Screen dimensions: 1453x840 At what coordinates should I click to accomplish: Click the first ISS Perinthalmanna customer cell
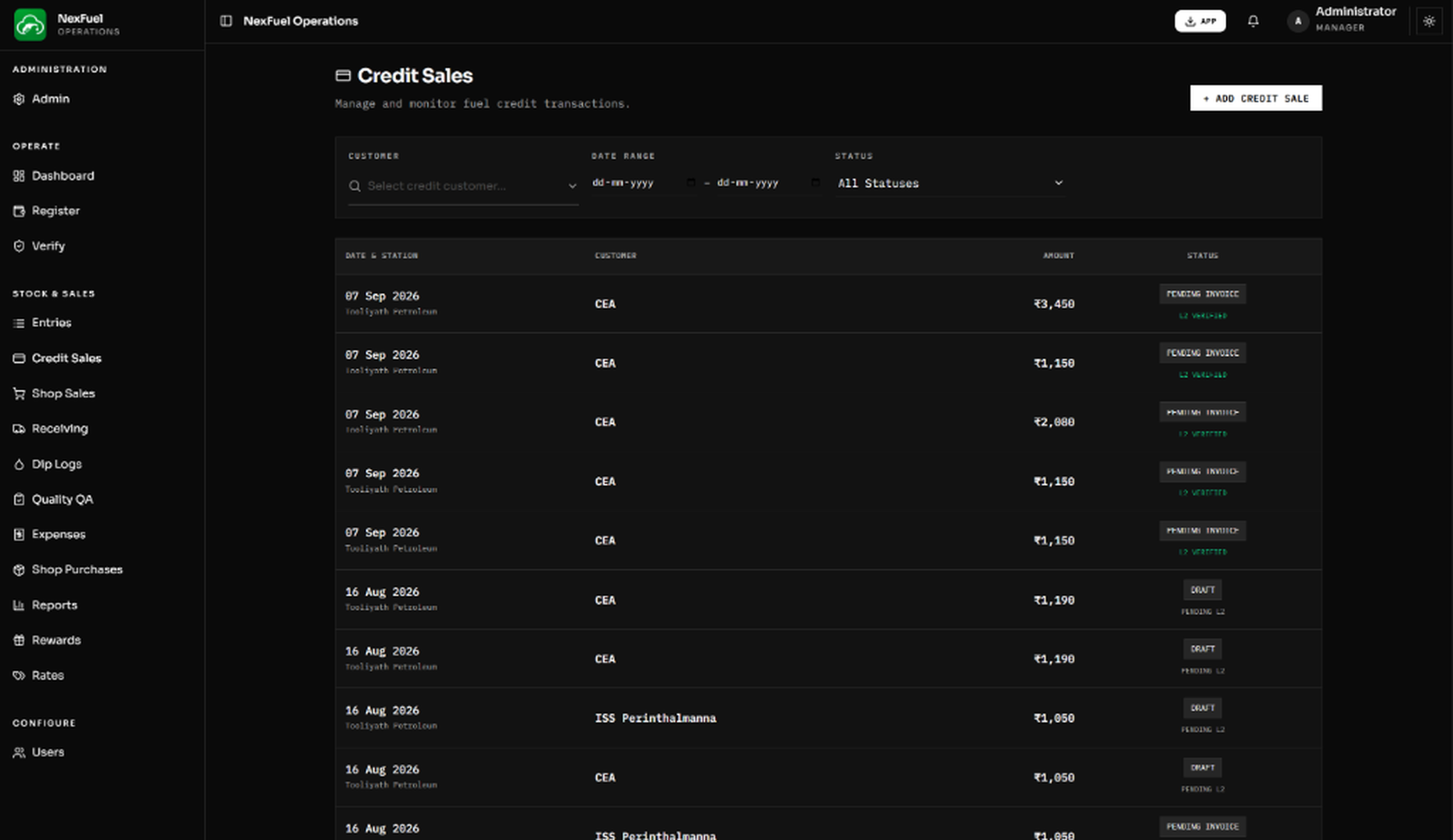[656, 718]
